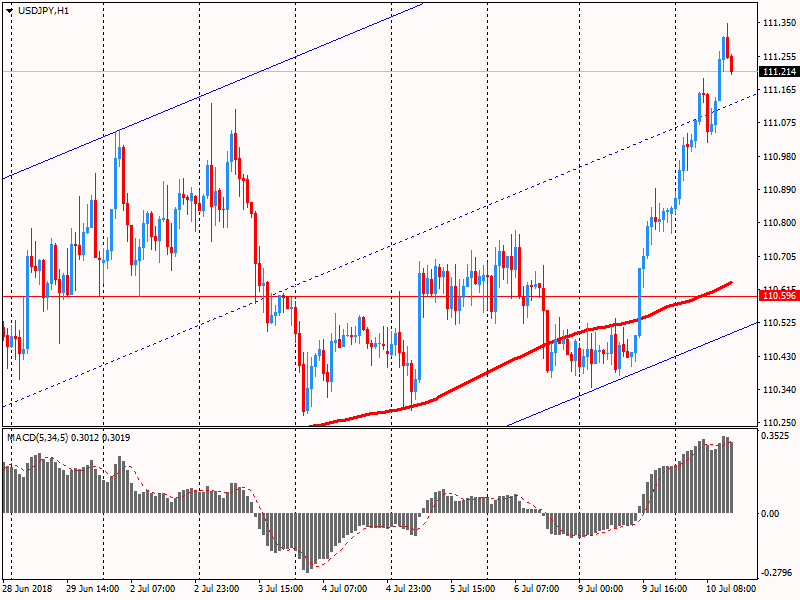Click the 29 Jun 14:00 time label
800x600 pixels.
click(92, 589)
